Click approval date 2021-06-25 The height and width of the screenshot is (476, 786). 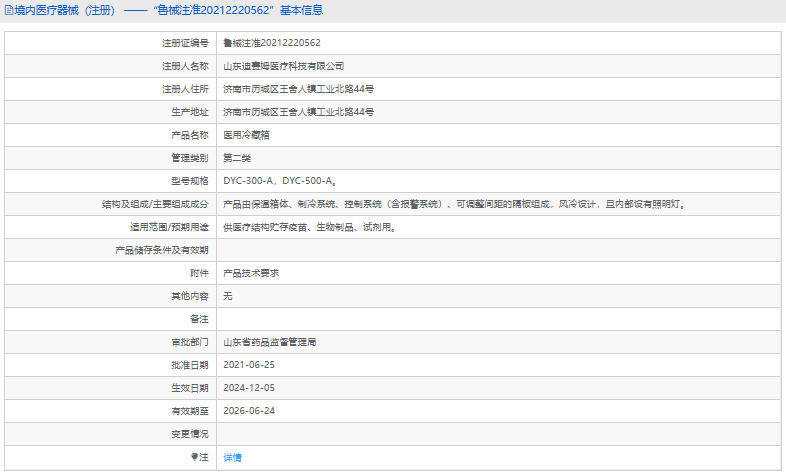tap(249, 365)
